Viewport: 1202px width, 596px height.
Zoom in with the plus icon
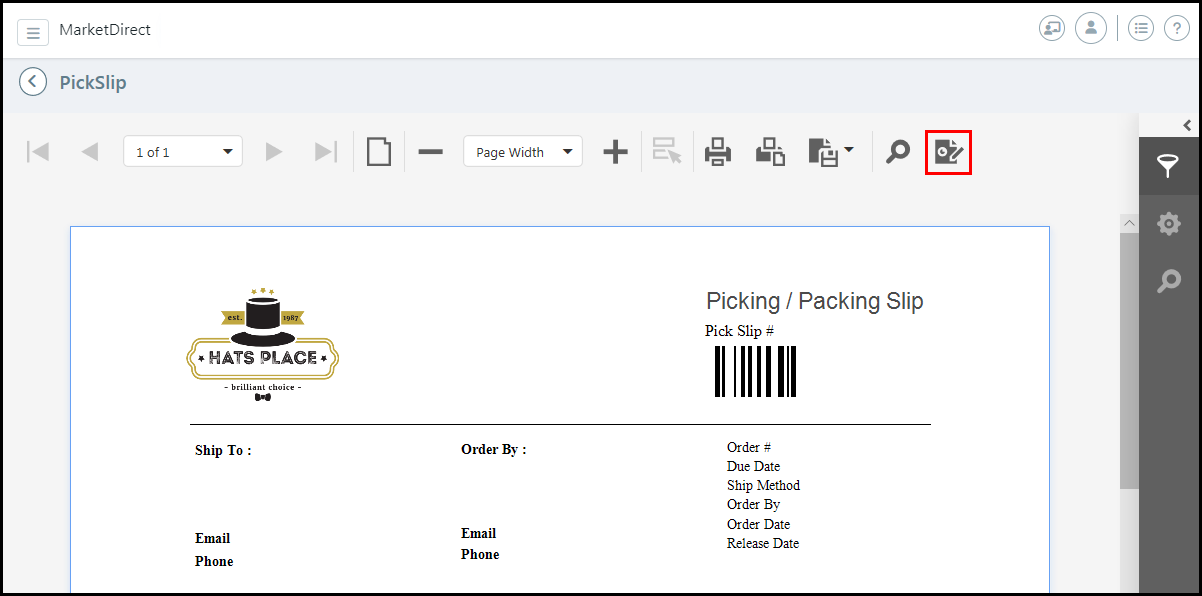(x=616, y=152)
